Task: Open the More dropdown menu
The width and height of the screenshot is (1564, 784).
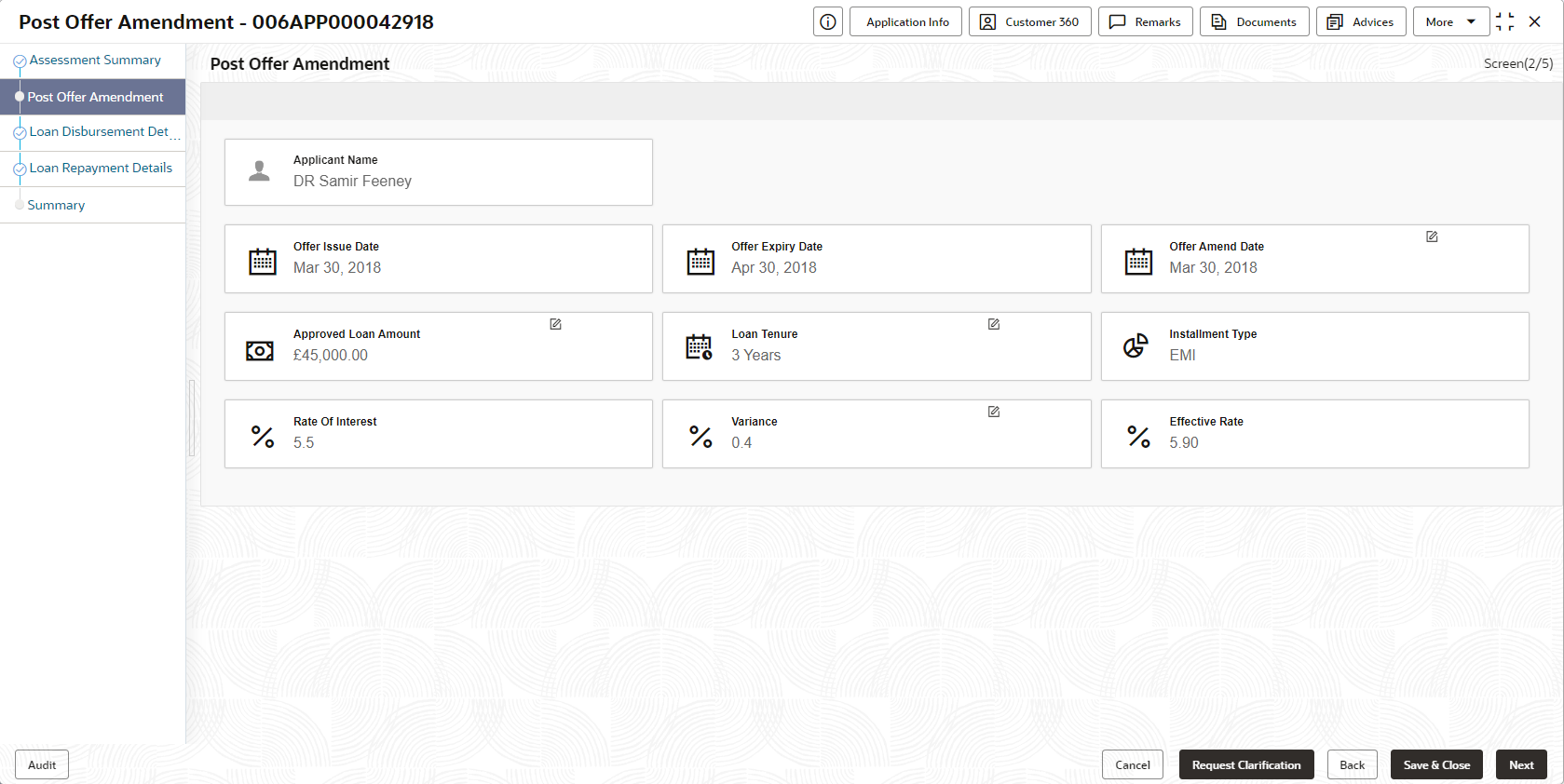Action: click(1450, 21)
